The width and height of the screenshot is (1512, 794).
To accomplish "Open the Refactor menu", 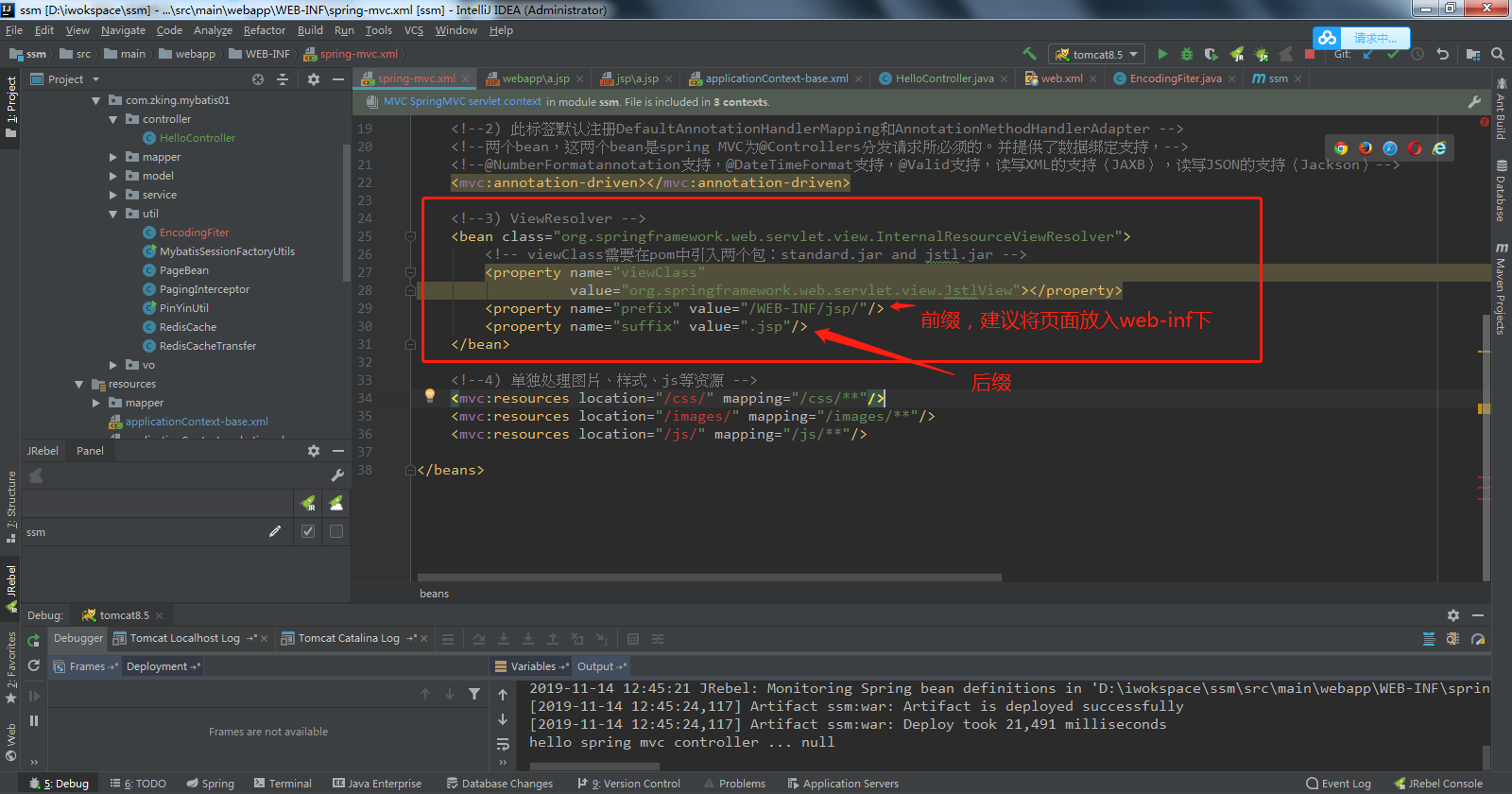I will pyautogui.click(x=264, y=30).
